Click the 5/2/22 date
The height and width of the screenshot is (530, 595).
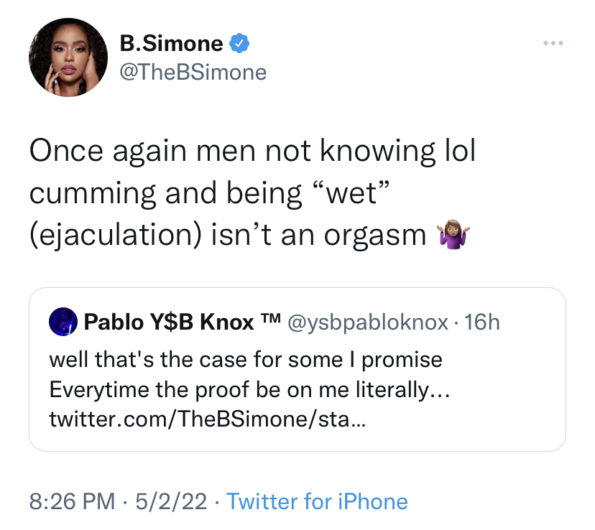coord(171,501)
